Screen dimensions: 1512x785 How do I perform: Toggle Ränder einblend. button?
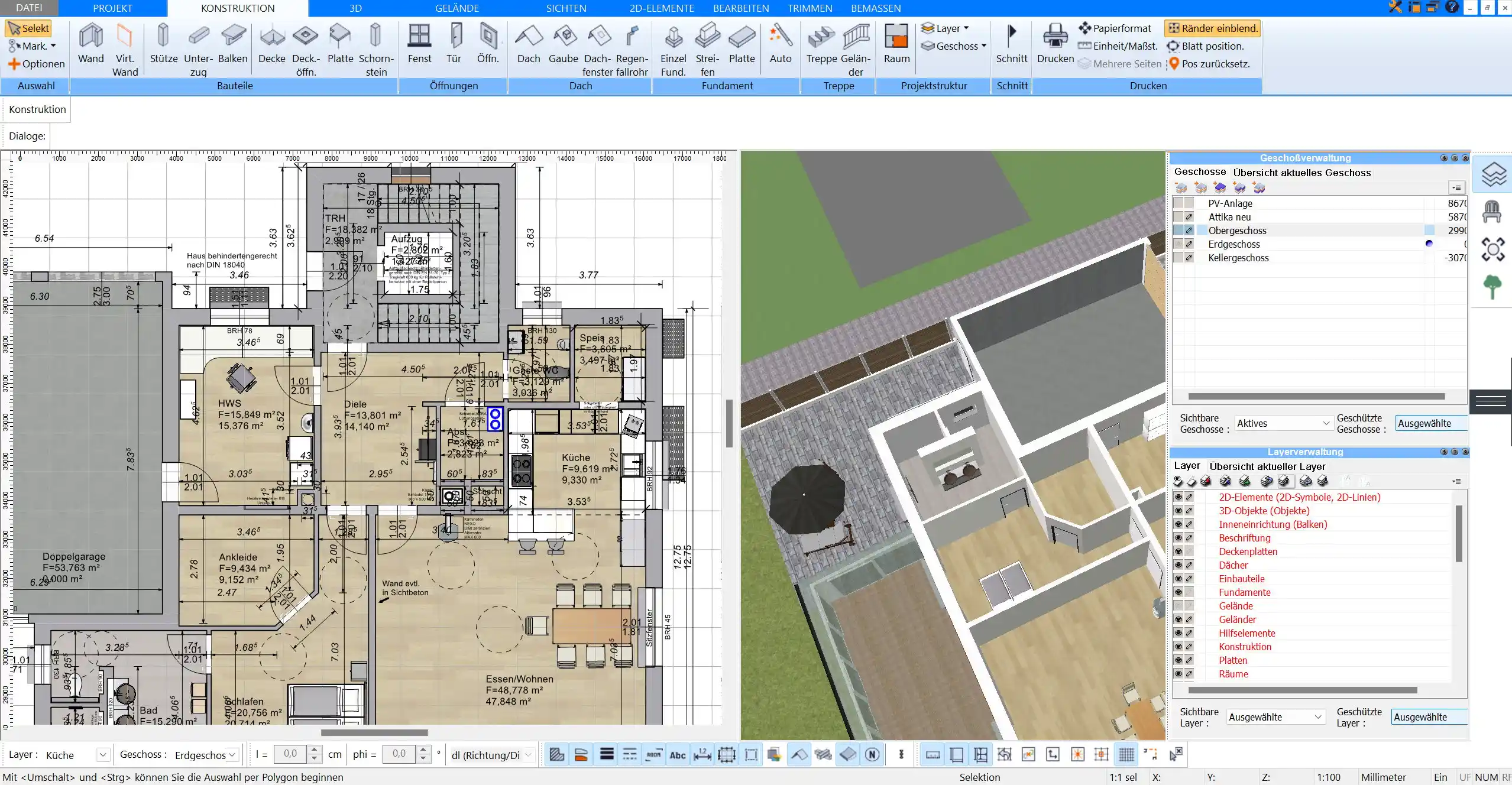pos(1212,28)
